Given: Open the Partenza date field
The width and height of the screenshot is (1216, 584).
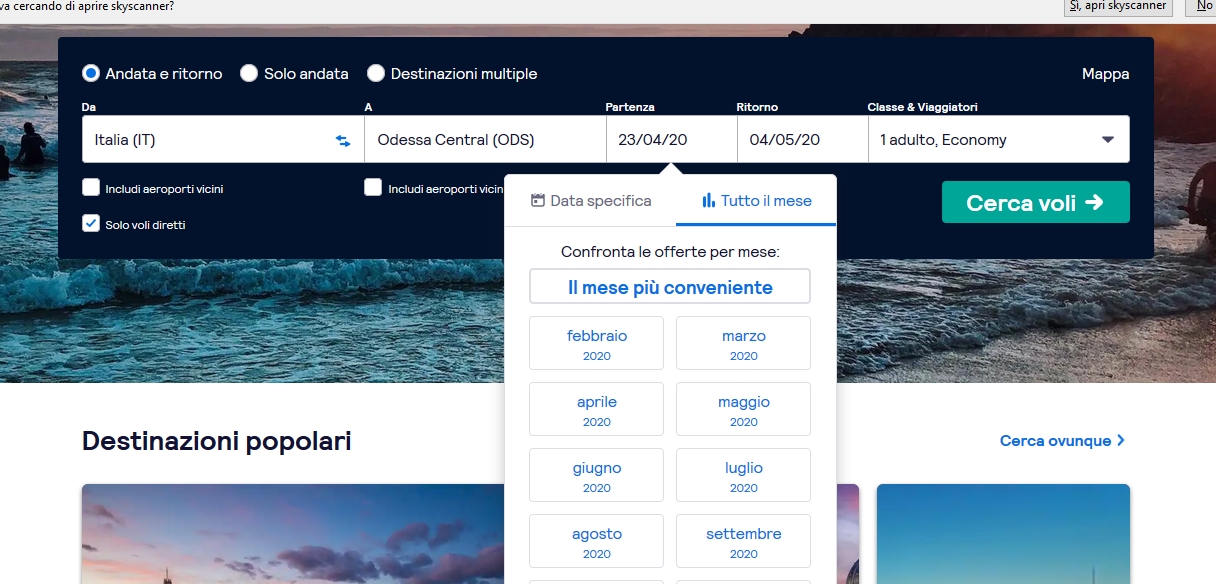Looking at the screenshot, I should click(x=671, y=140).
